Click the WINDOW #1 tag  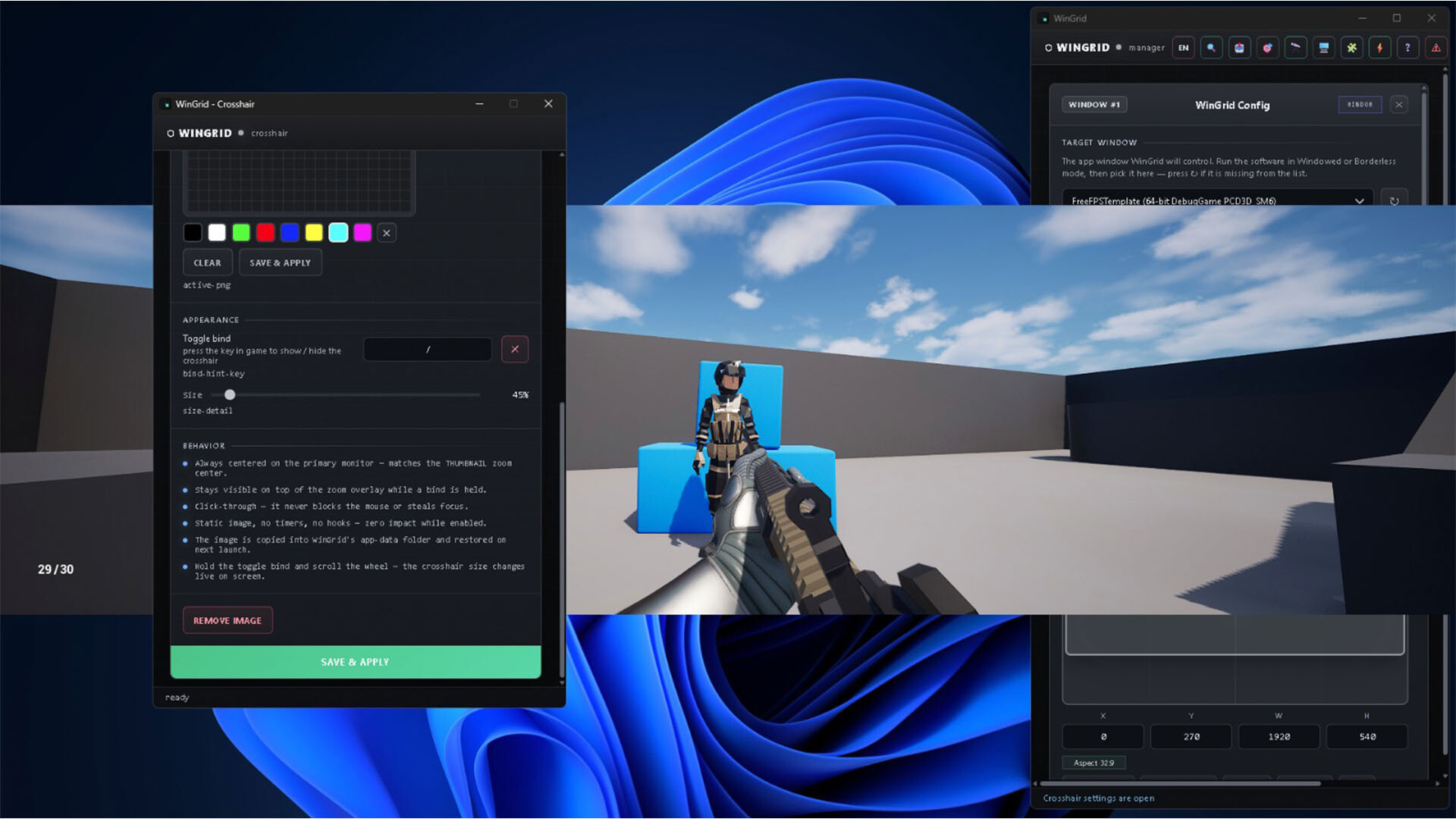[x=1094, y=105]
